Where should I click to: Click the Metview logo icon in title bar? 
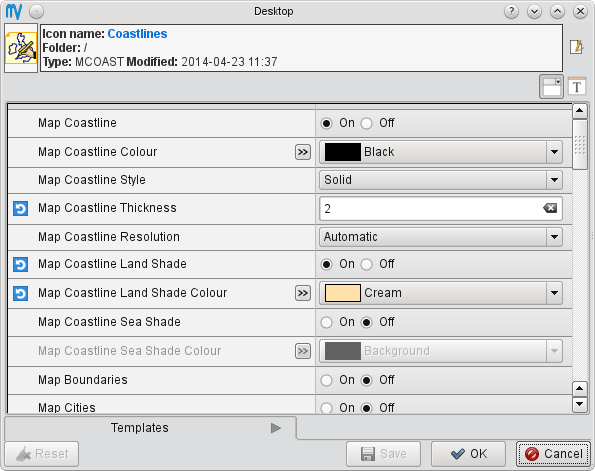pos(14,12)
